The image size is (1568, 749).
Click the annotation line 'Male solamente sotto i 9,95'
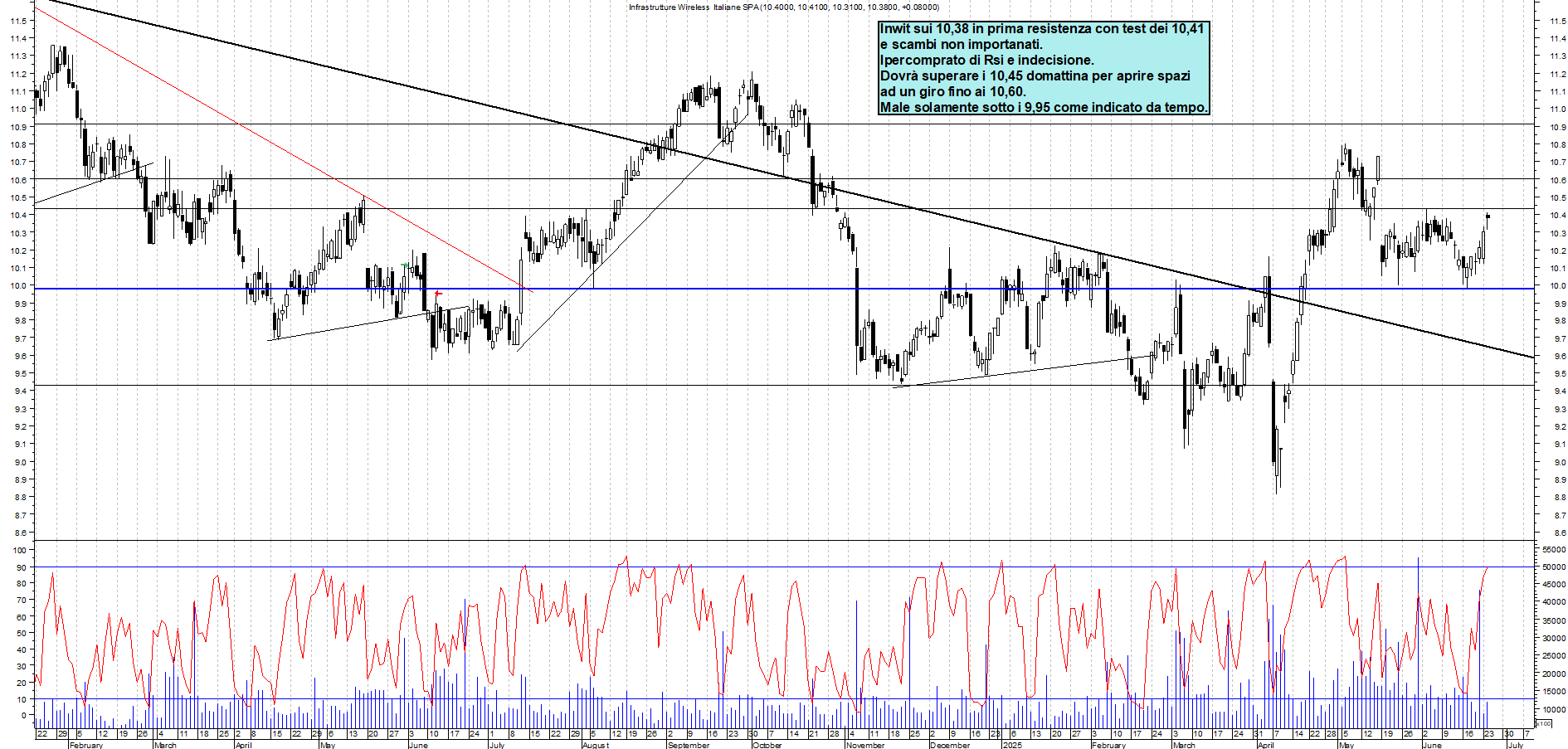(x=965, y=107)
